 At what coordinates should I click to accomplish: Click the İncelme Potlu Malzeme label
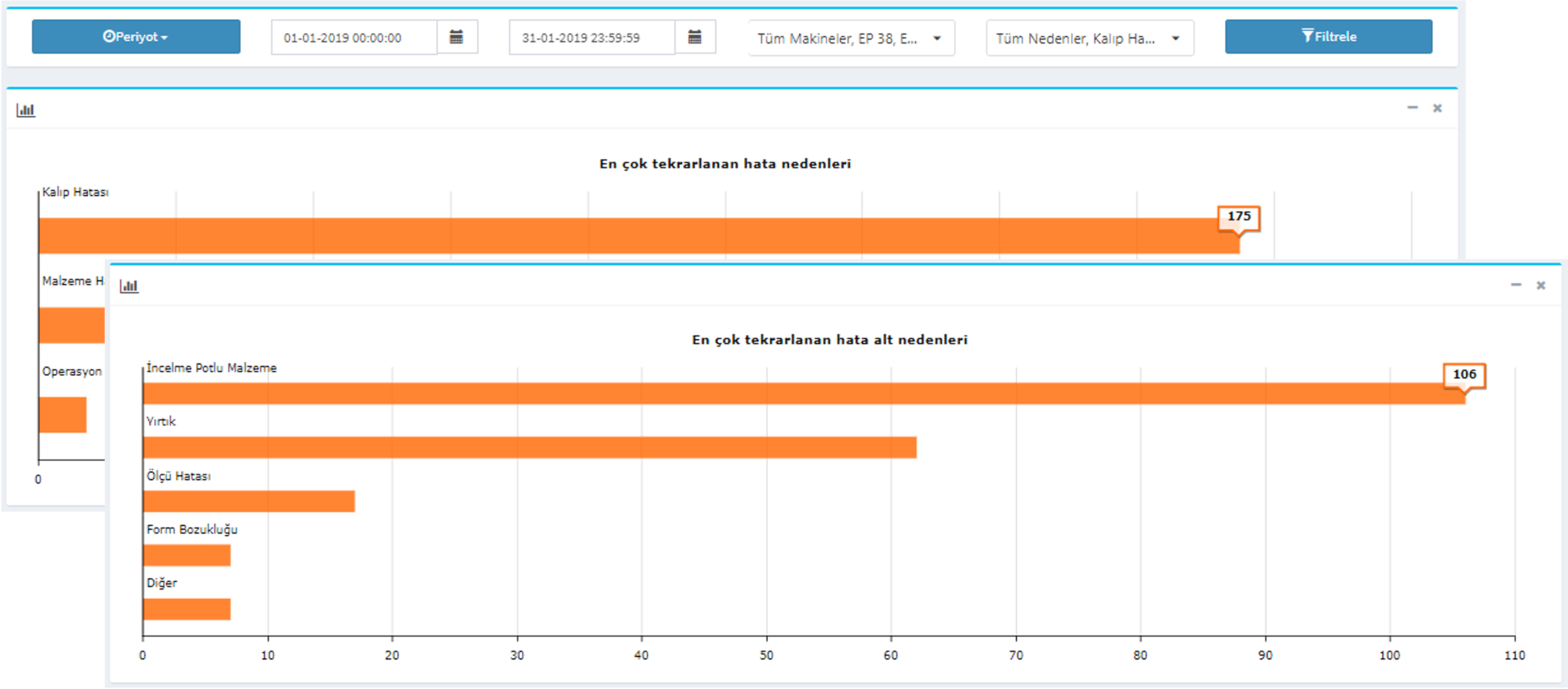click(x=211, y=368)
